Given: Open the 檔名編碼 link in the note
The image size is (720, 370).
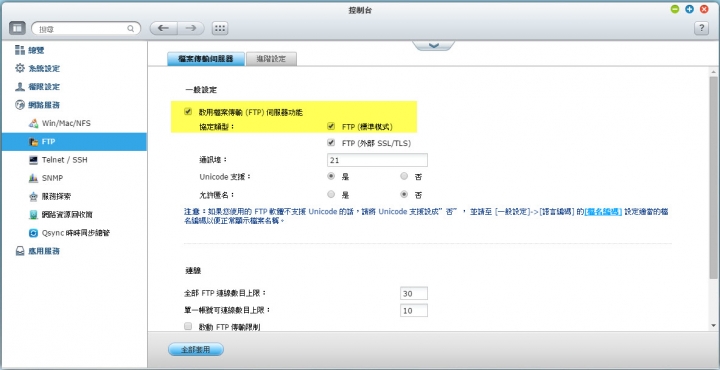Looking at the screenshot, I should click(603, 212).
